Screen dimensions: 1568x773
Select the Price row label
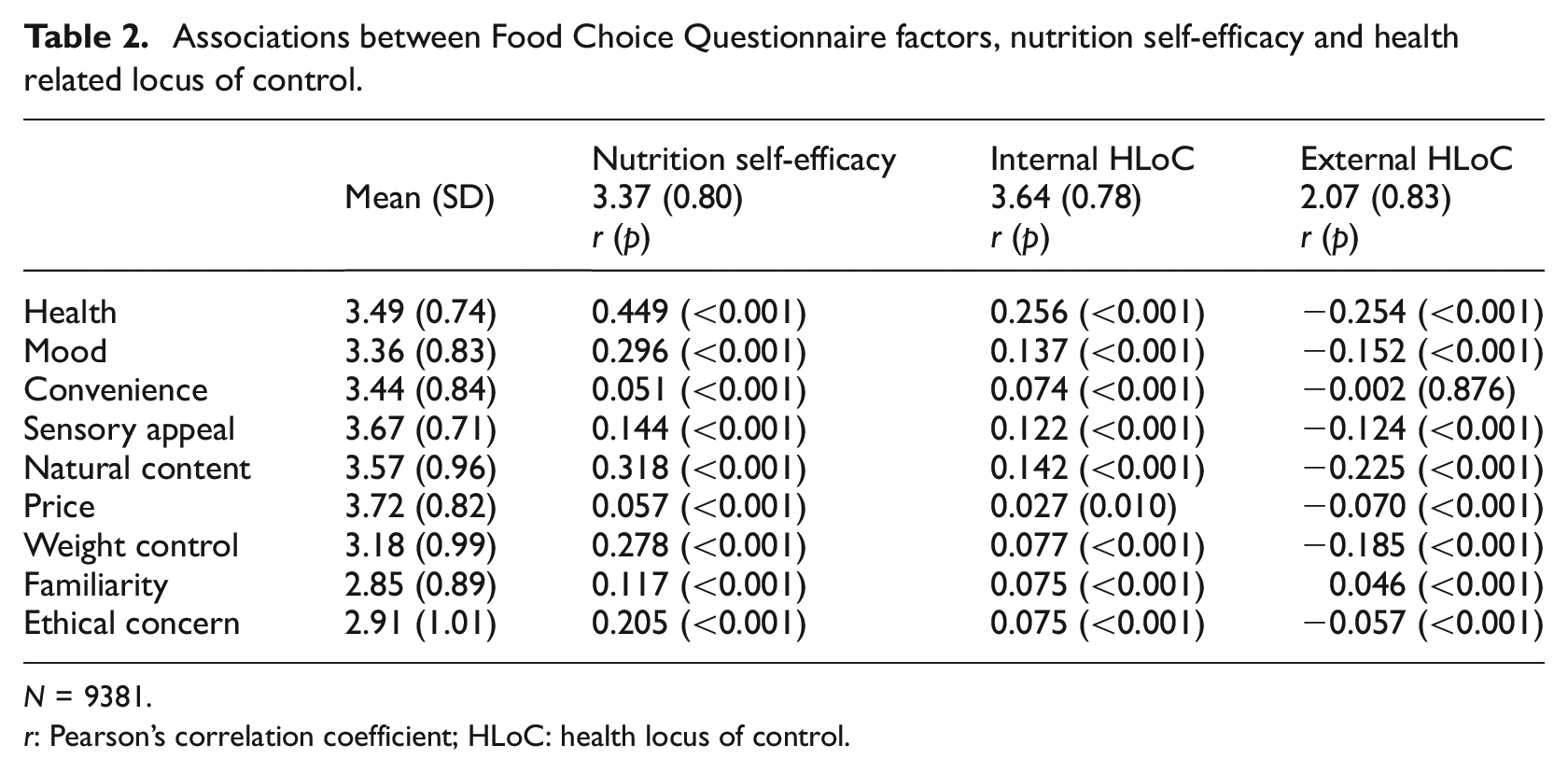coord(59,507)
